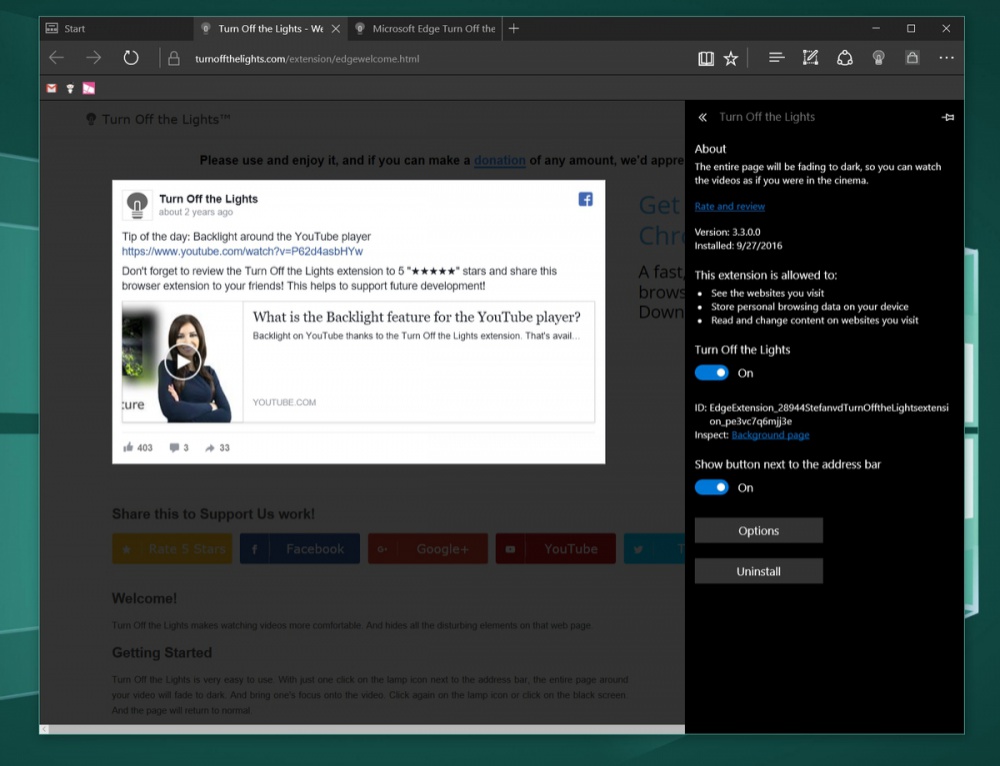Image resolution: width=1000 pixels, height=766 pixels.
Task: Open the youtube.com/watch link in the post
Action: [242, 251]
